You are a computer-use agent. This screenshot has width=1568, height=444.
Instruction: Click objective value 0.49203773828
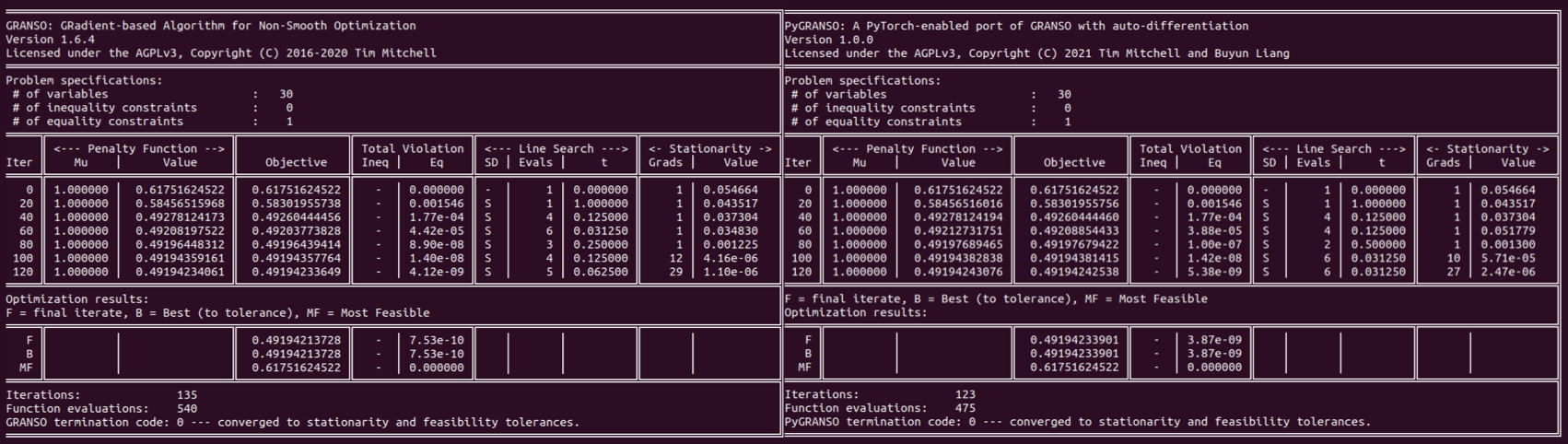point(297,231)
